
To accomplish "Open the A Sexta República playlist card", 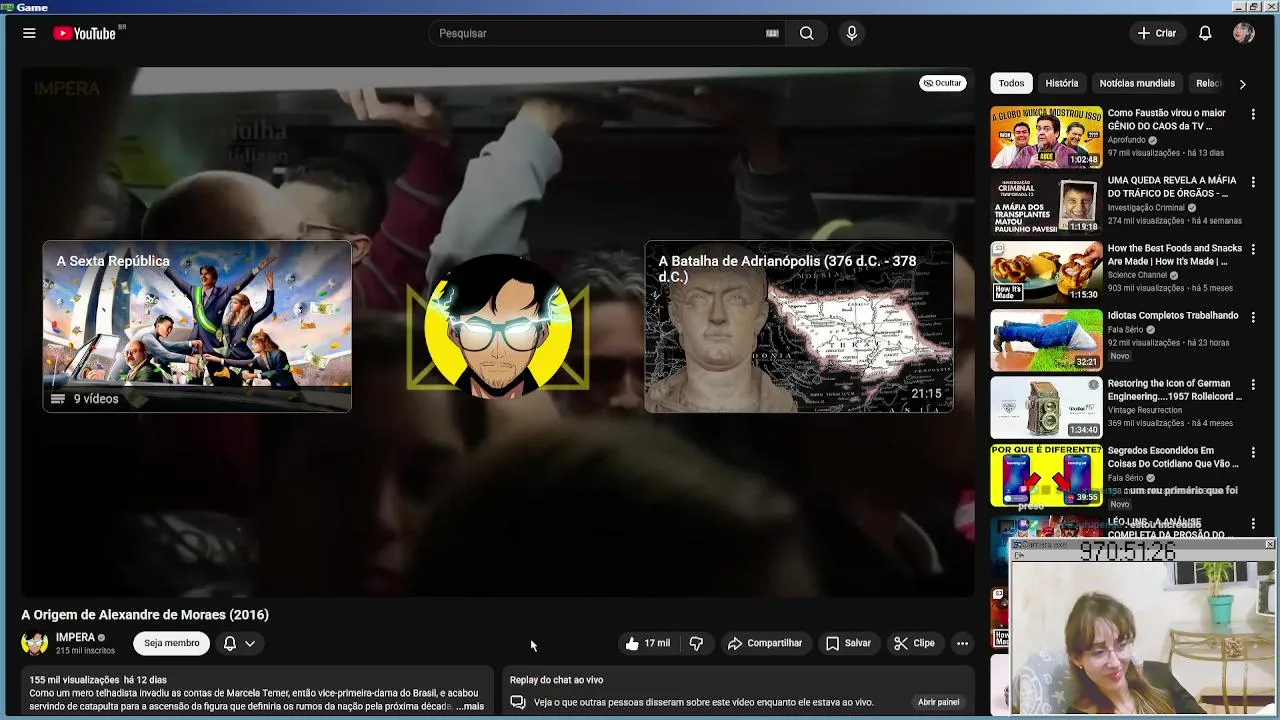I will pyautogui.click(x=197, y=326).
